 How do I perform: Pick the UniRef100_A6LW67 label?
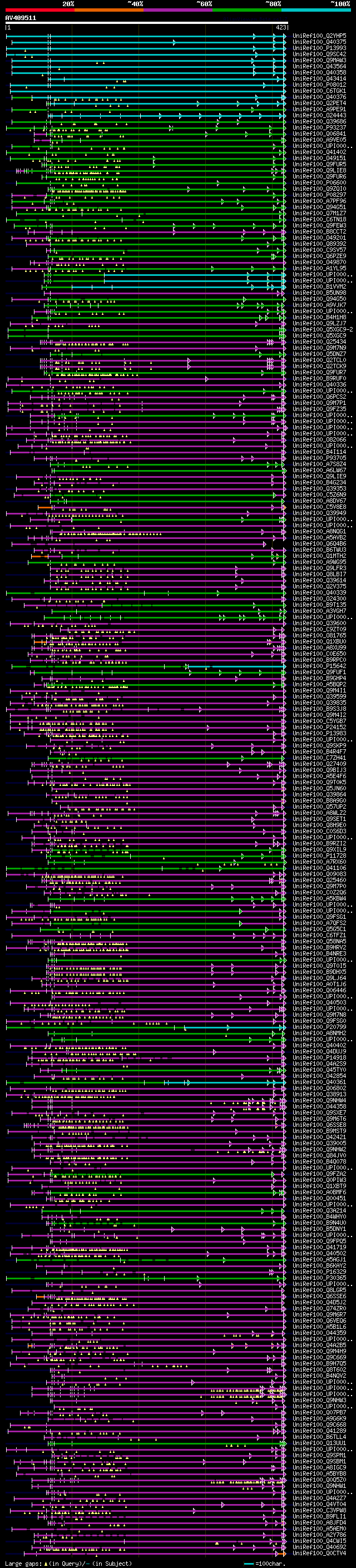pos(319,471)
